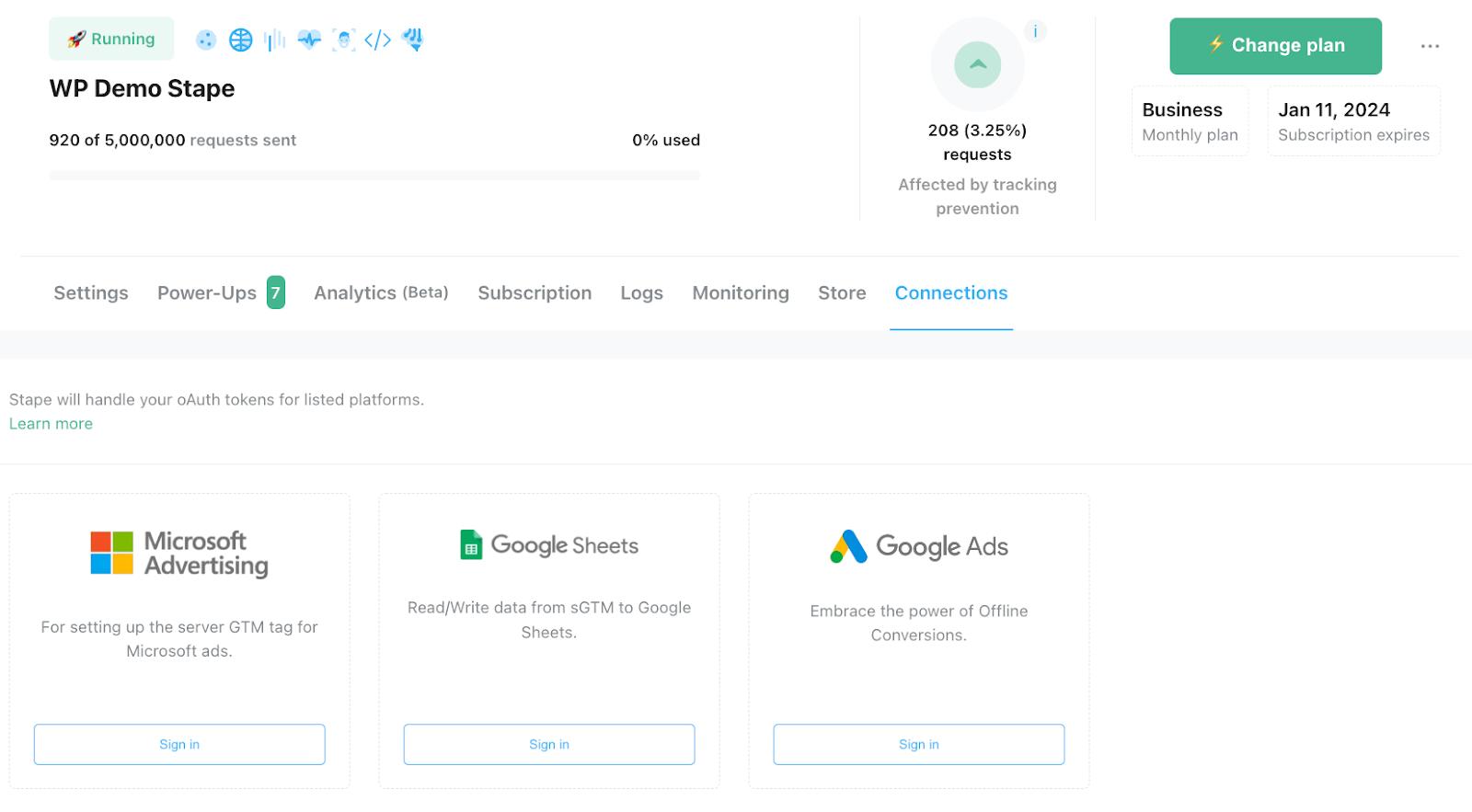Open the Logs tab

[x=641, y=292]
